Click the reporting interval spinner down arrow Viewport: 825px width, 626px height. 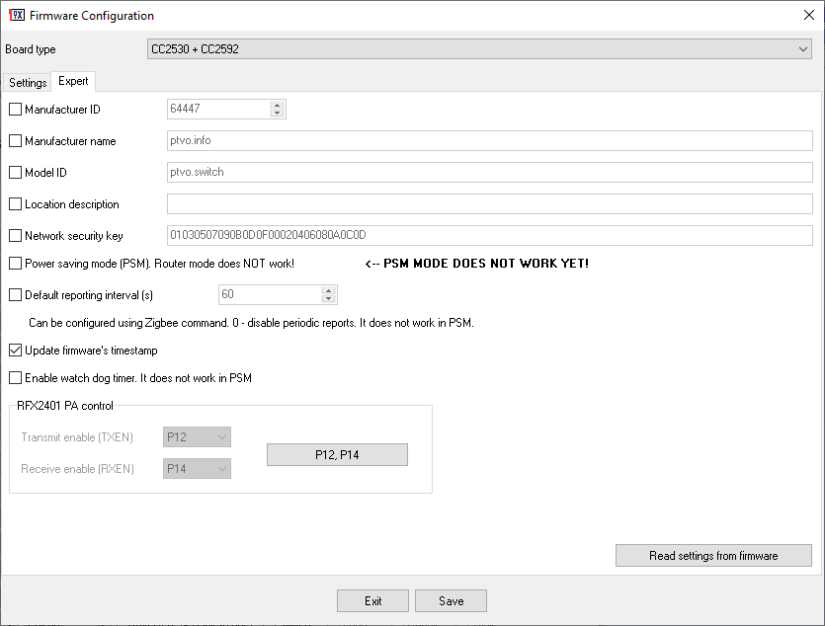[328, 299]
